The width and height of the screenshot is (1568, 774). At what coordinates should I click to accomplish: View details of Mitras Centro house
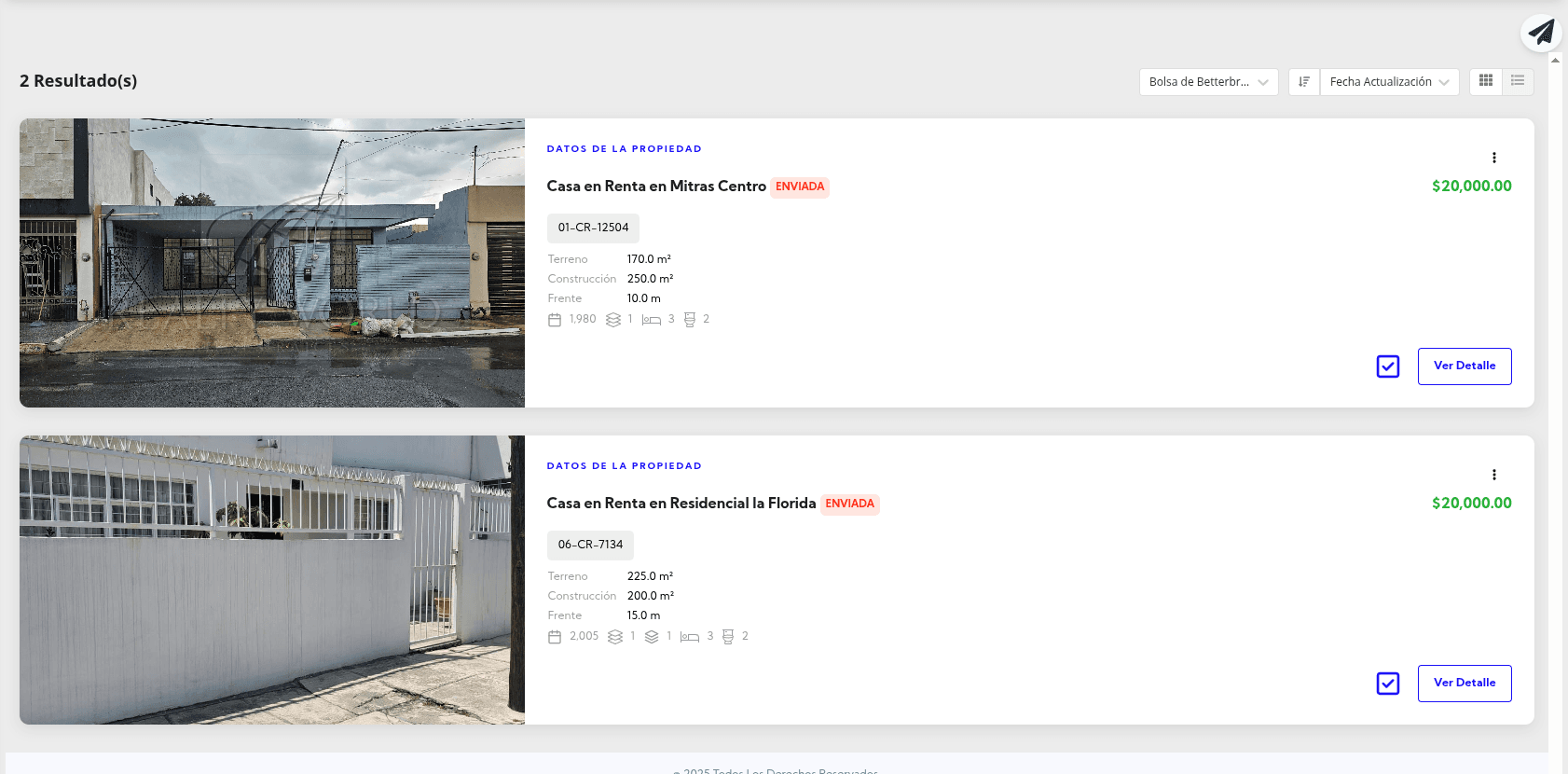click(1464, 366)
